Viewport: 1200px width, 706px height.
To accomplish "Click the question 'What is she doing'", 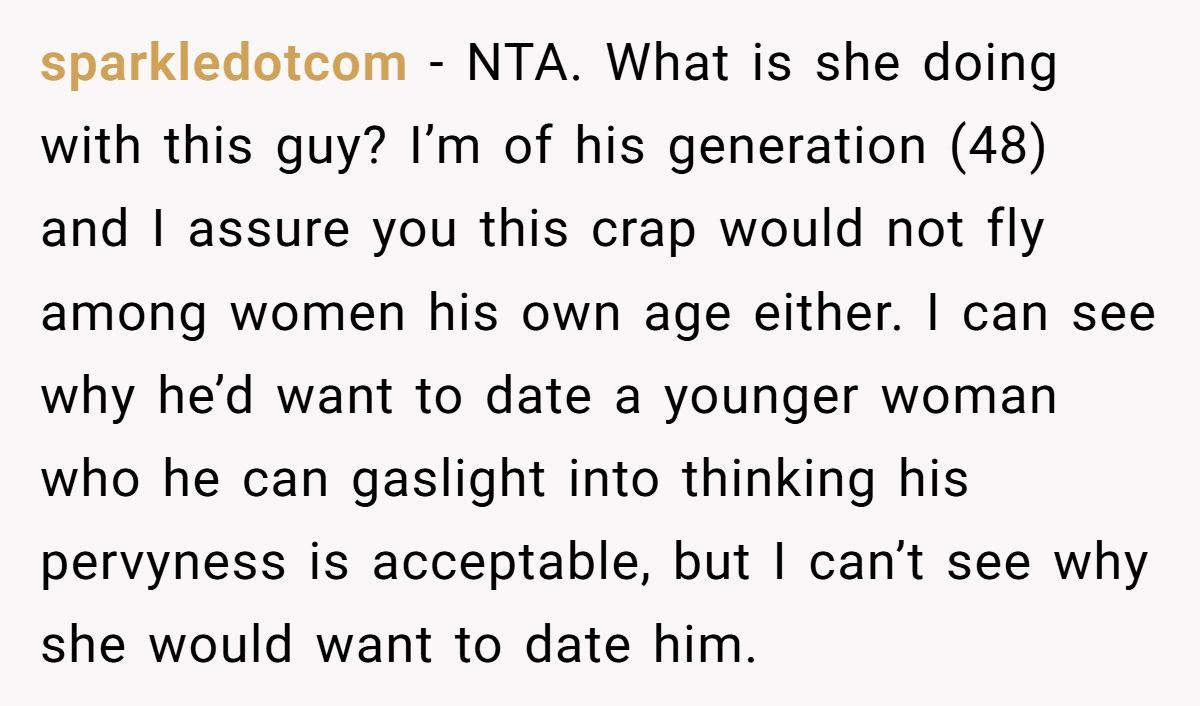I will [x=832, y=66].
